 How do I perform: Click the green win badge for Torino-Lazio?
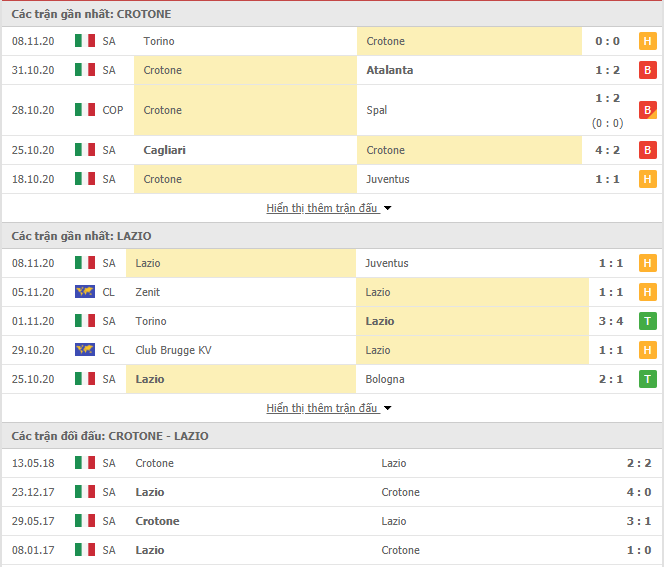(647, 321)
